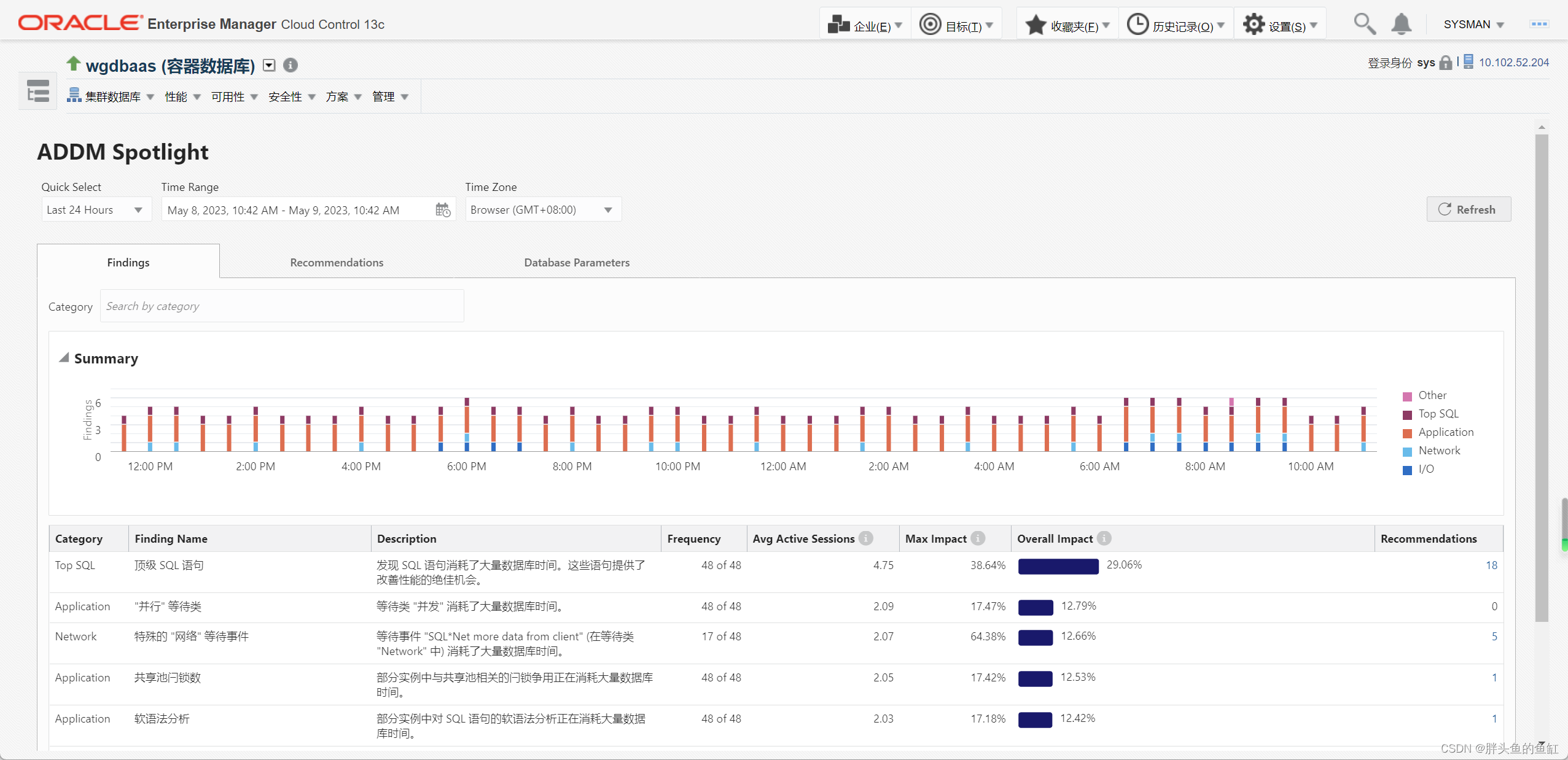Open the 1 recommendation link for 软语法分析
The width and height of the screenshot is (1568, 760).
click(1494, 719)
